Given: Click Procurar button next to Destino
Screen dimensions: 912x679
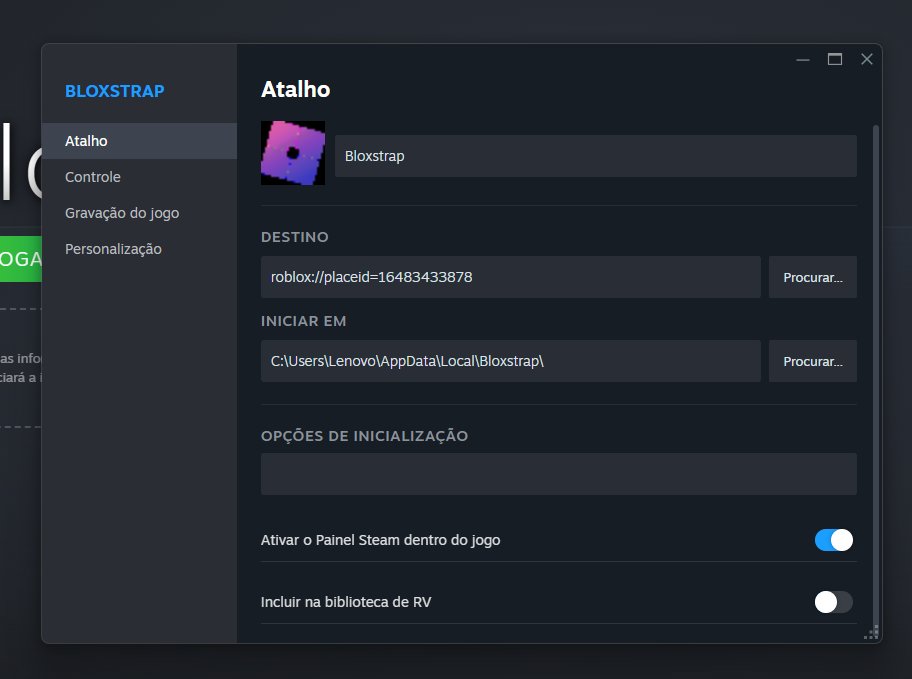Looking at the screenshot, I should pyautogui.click(x=813, y=277).
